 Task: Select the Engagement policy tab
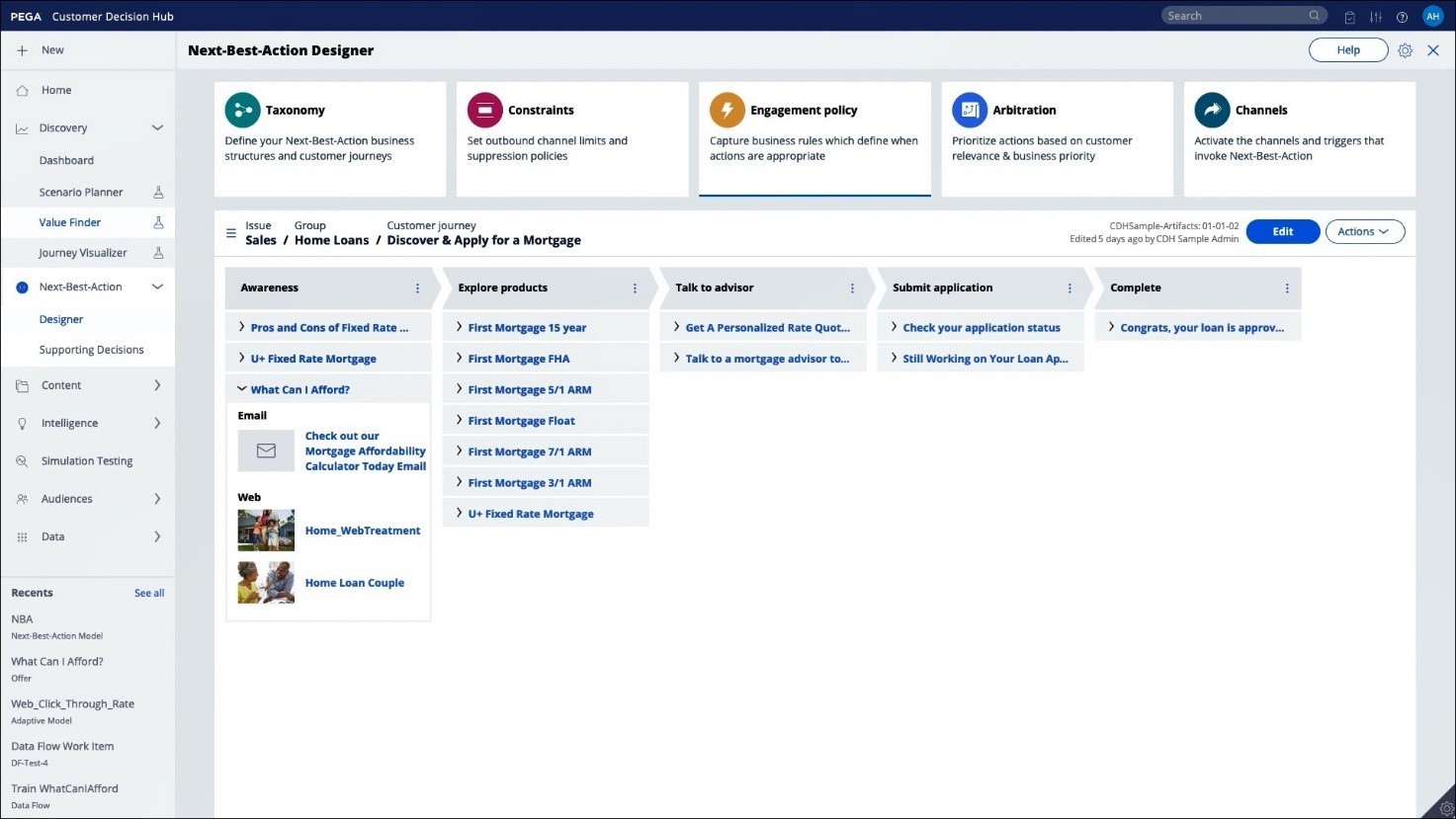tap(814, 139)
